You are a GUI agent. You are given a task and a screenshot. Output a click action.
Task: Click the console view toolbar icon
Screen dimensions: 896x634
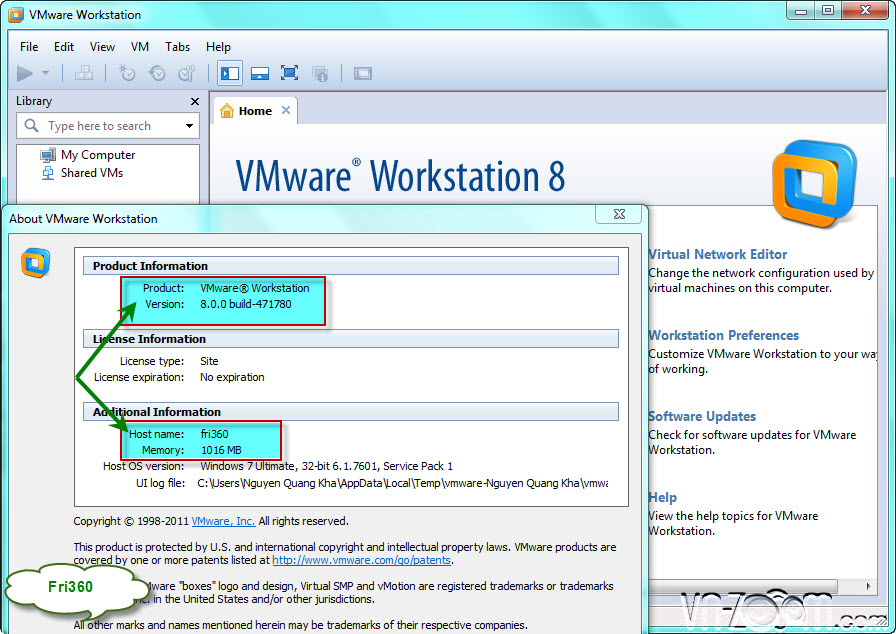[x=363, y=73]
